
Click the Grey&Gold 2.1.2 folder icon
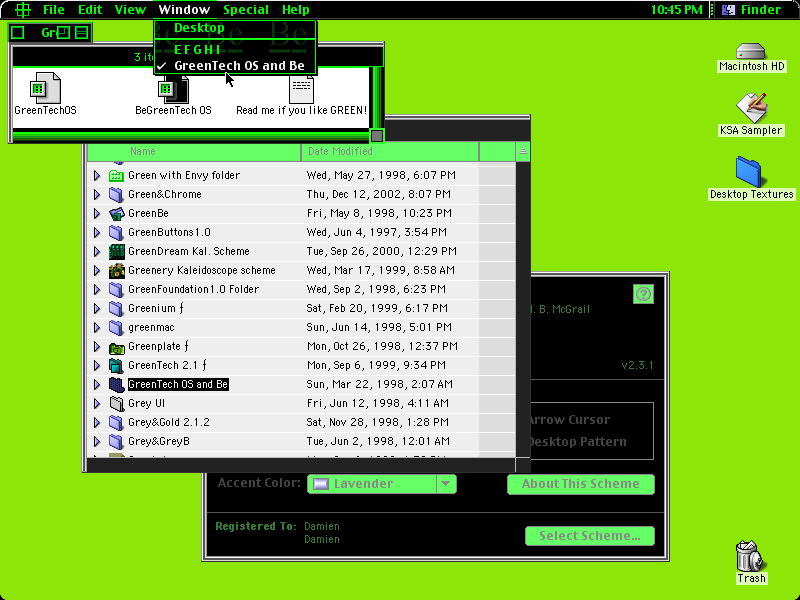(116, 422)
